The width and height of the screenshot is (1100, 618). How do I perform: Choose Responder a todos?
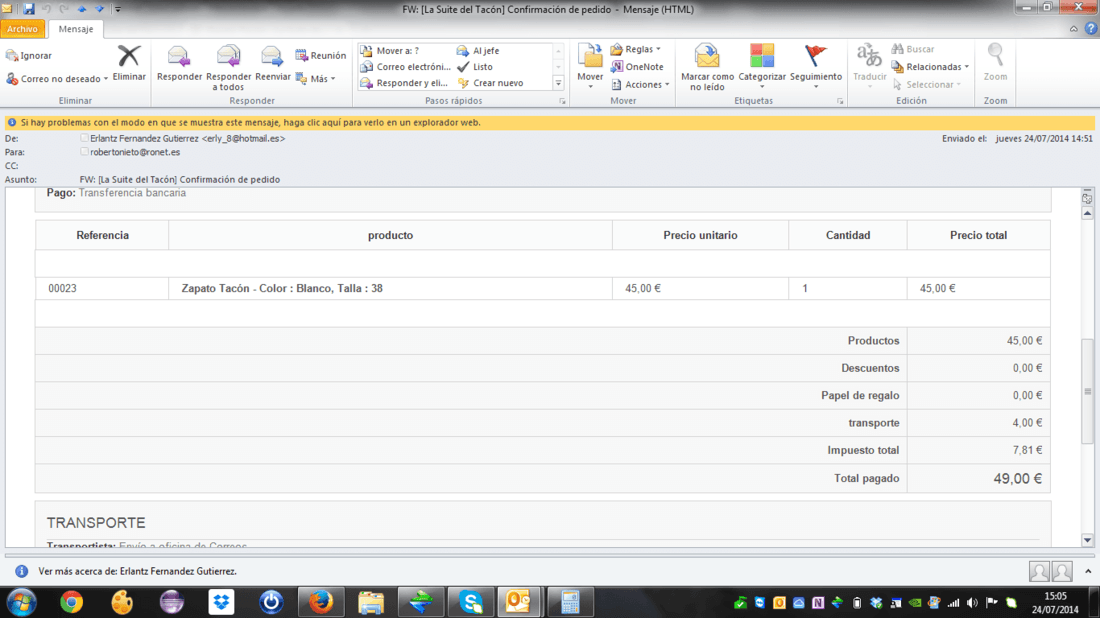coord(228,68)
